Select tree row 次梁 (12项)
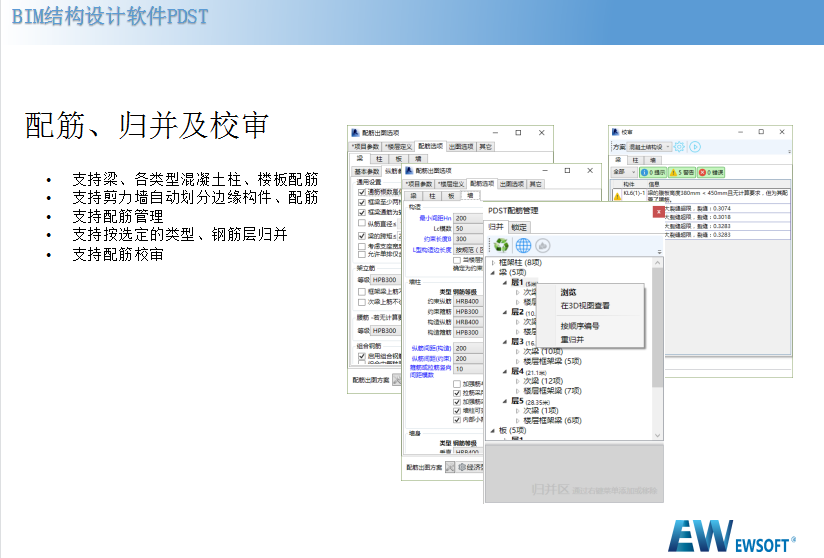Screen dimensions: 824x558 [543, 380]
